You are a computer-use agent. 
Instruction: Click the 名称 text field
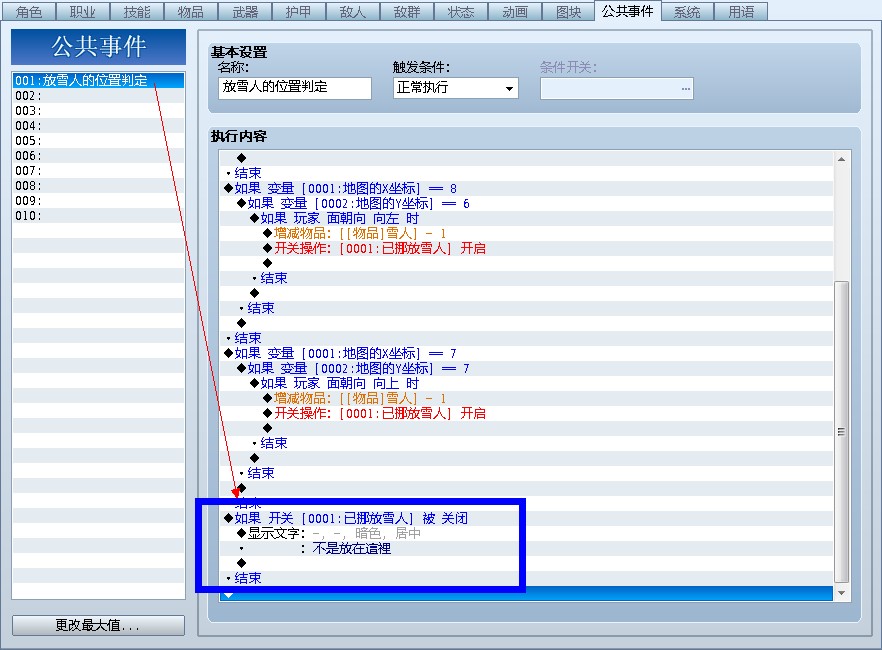coord(295,88)
